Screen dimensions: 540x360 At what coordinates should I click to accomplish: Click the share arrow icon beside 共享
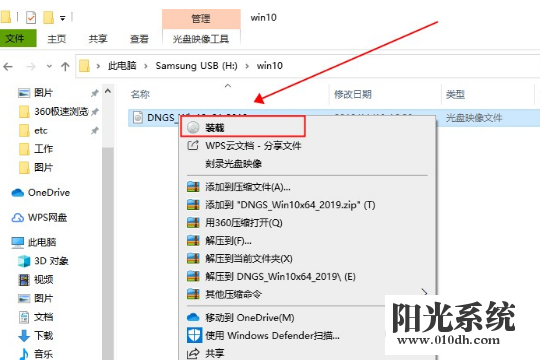point(193,353)
